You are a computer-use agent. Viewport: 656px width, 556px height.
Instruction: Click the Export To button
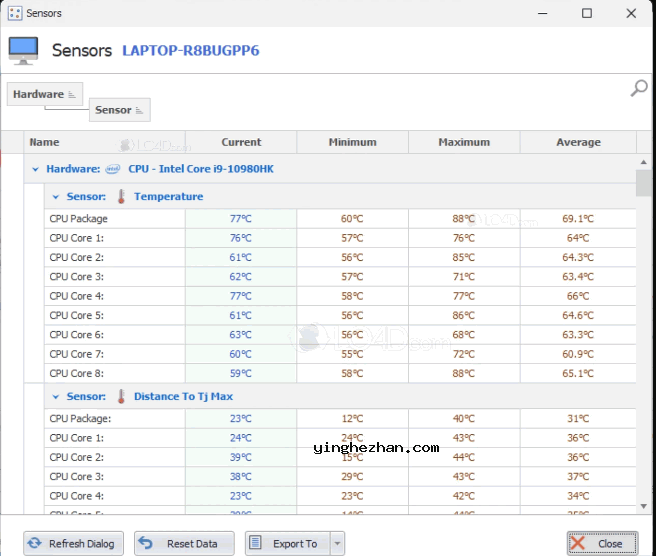tap(288, 543)
